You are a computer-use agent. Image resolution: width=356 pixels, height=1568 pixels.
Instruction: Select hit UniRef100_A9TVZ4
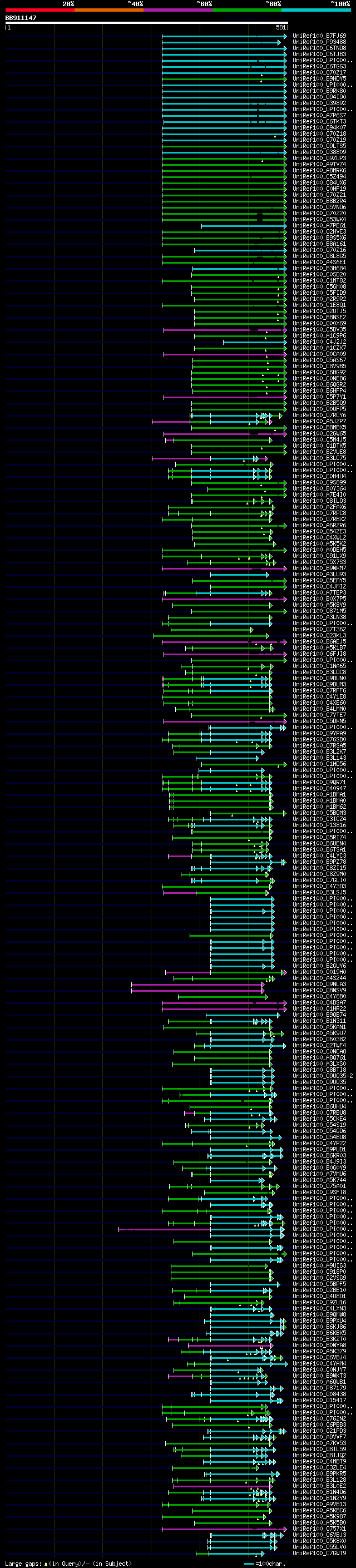tap(319, 164)
